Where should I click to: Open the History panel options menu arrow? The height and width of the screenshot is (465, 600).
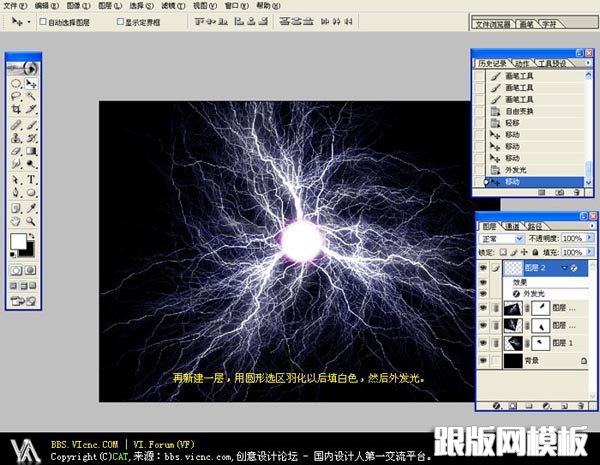[x=588, y=62]
